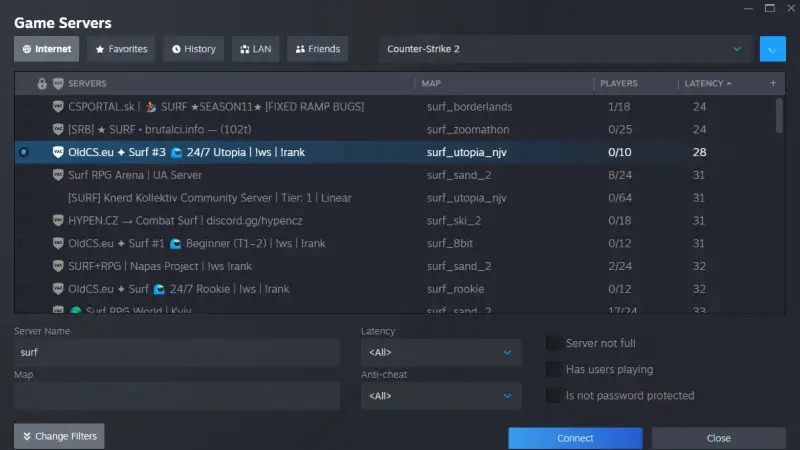Click the Close button
Screen dimensions: 800x450
click(718, 438)
